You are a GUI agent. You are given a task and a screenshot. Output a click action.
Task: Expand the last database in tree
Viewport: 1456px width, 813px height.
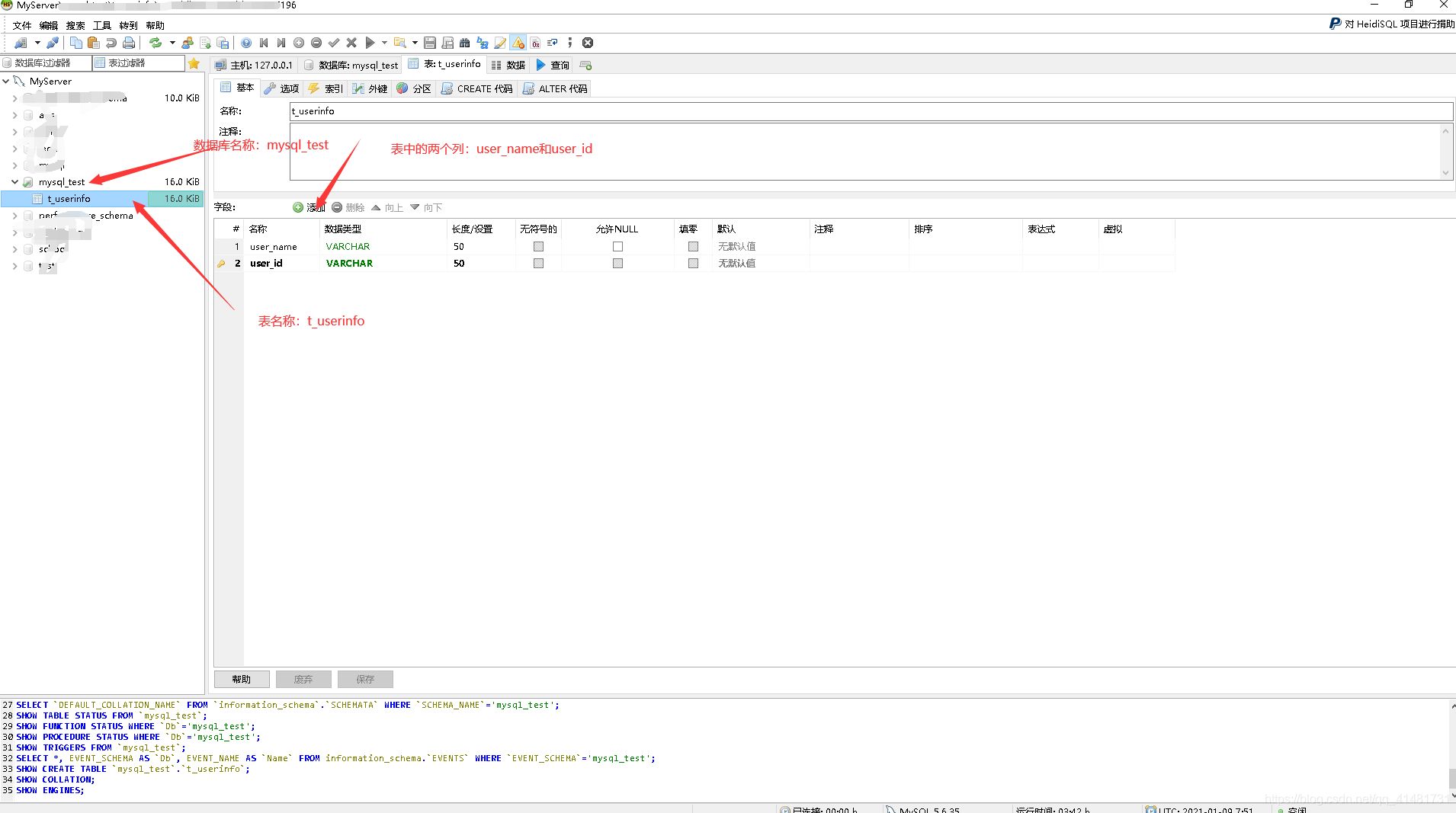point(14,266)
